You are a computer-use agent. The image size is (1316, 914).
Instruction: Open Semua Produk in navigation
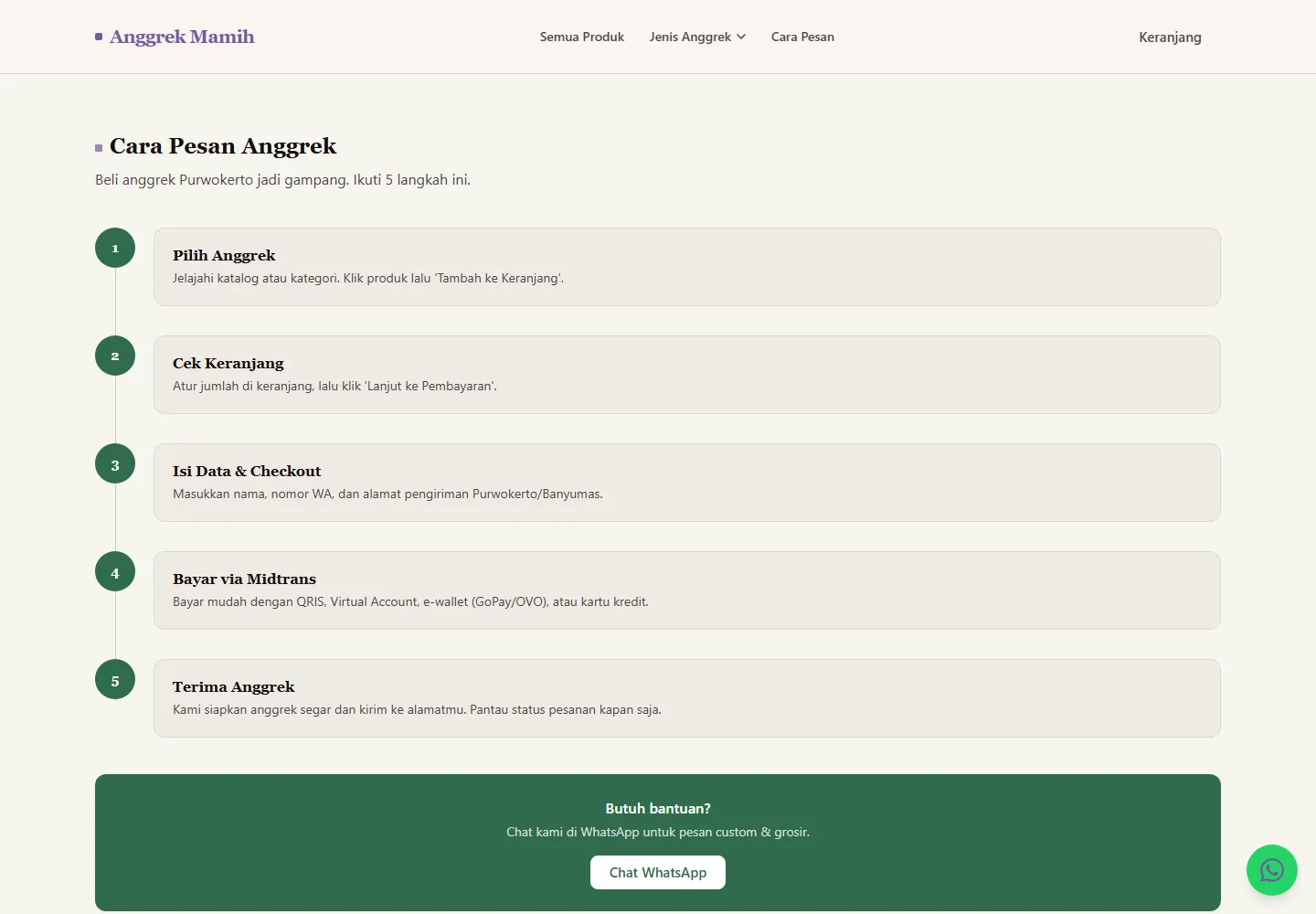pyautogui.click(x=582, y=37)
